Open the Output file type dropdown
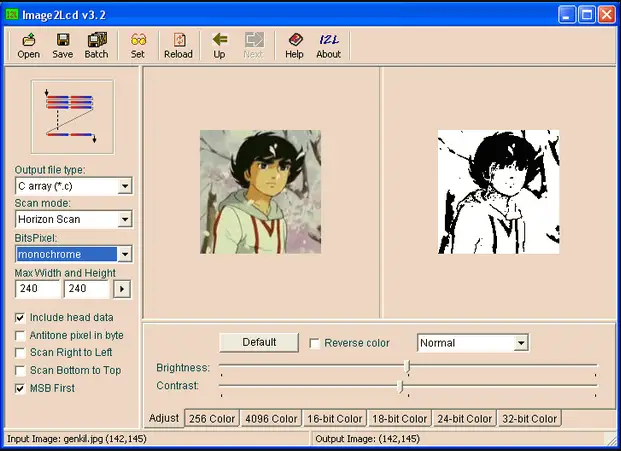The image size is (621, 451). pyautogui.click(x=125, y=186)
